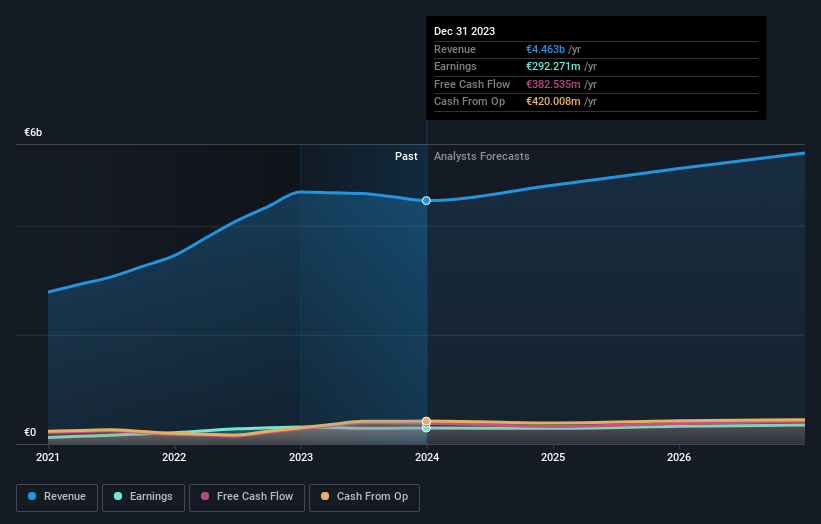
Task: Click the Cash From Op marker at 2024
Action: (426, 421)
